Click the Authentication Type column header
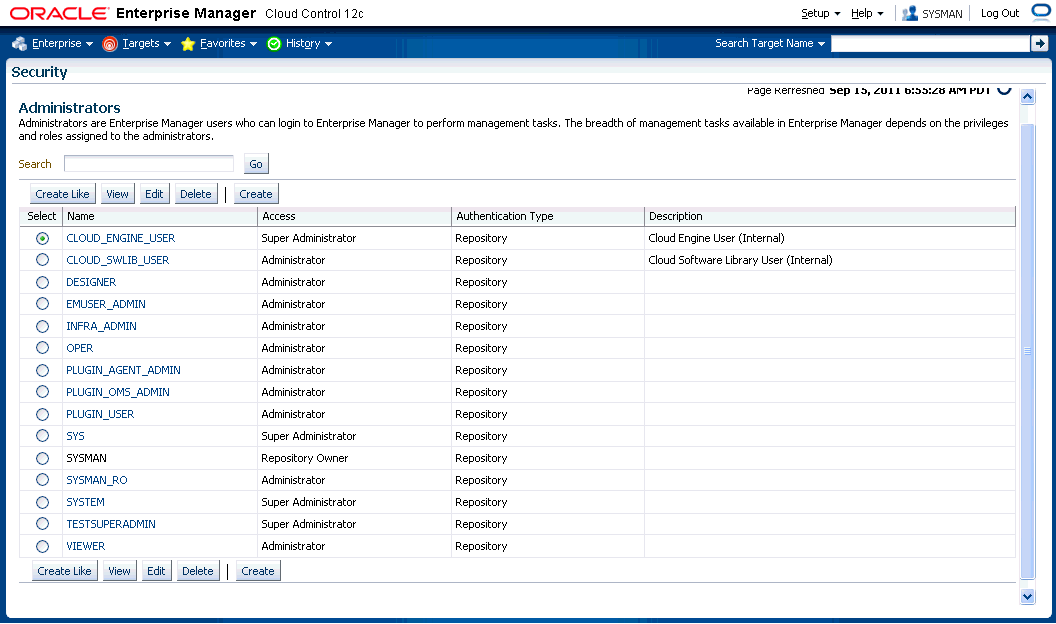This screenshot has height=624, width=1056. click(x=548, y=216)
